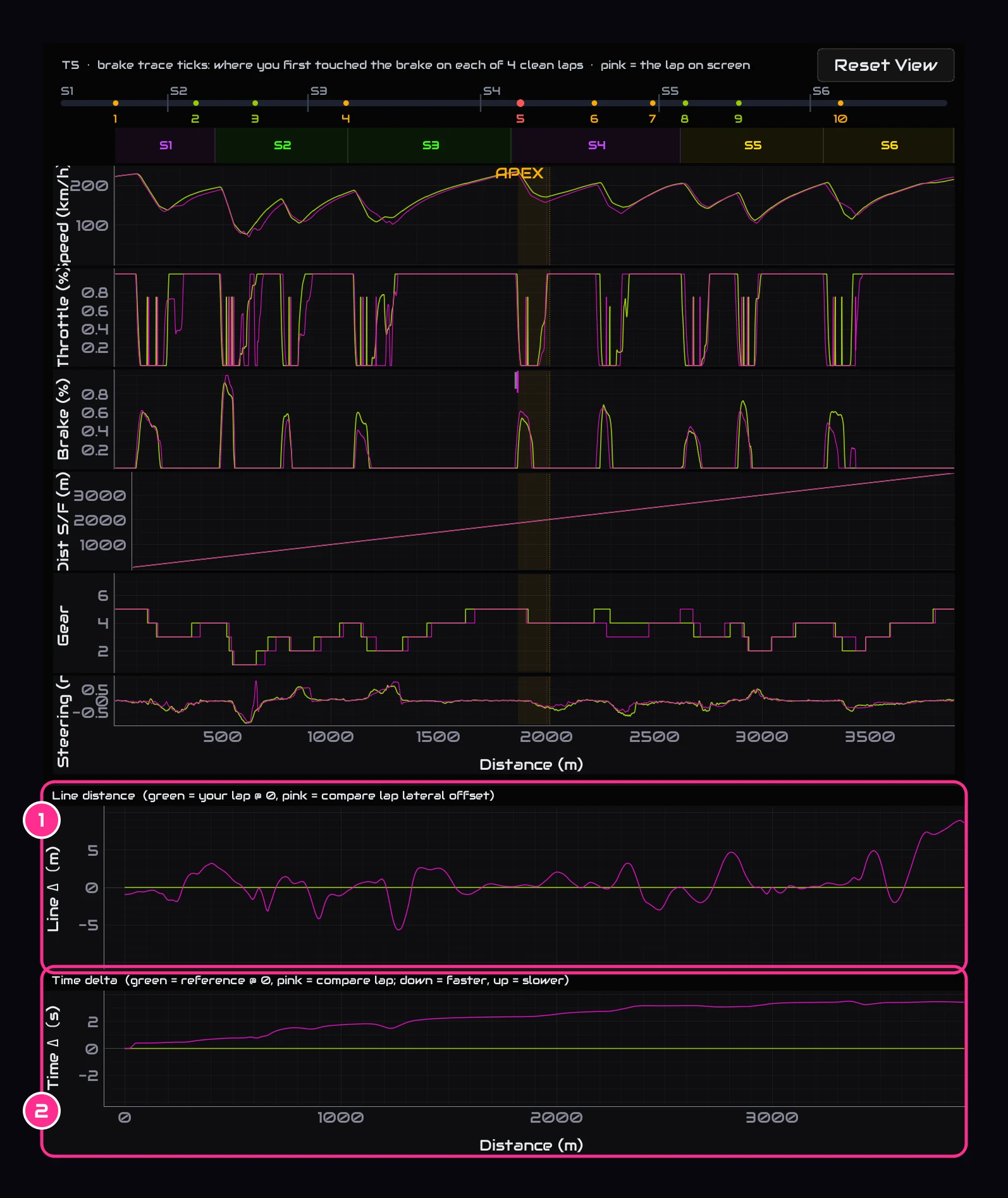Select corner marker 1 on track bar

pyautogui.click(x=115, y=103)
